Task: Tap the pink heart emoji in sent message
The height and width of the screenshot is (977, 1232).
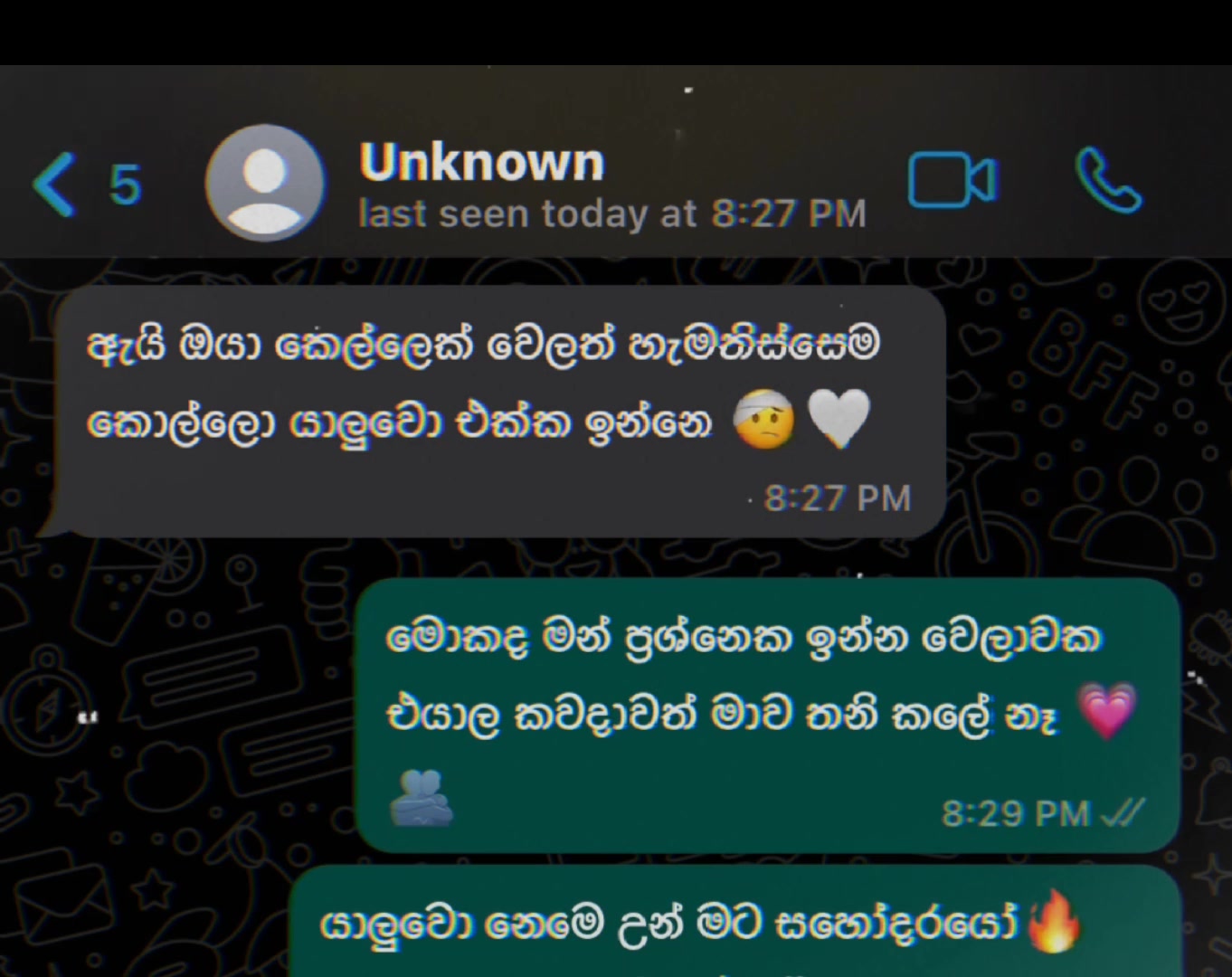Action: [1107, 711]
